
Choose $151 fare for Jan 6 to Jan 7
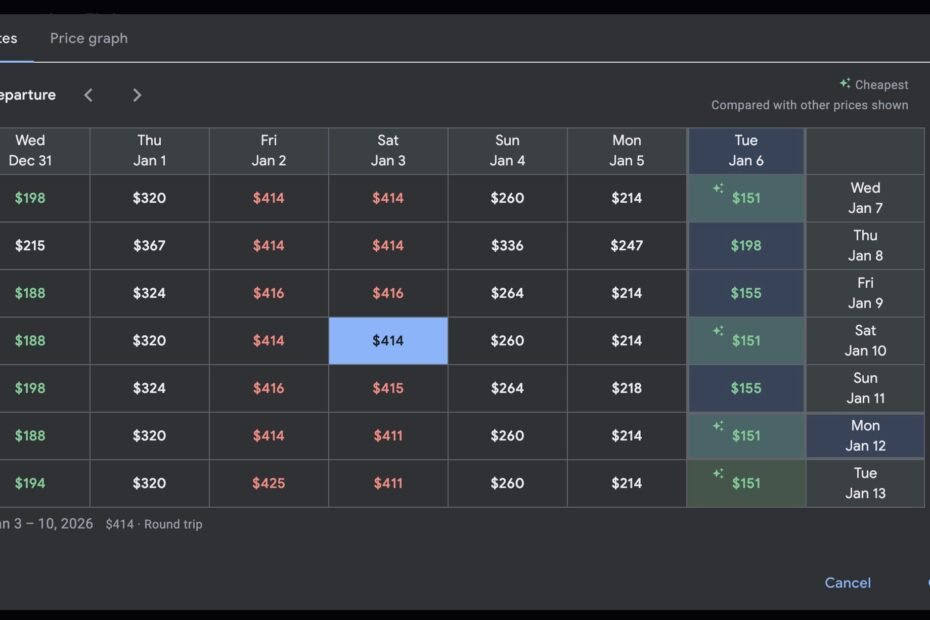coord(746,198)
